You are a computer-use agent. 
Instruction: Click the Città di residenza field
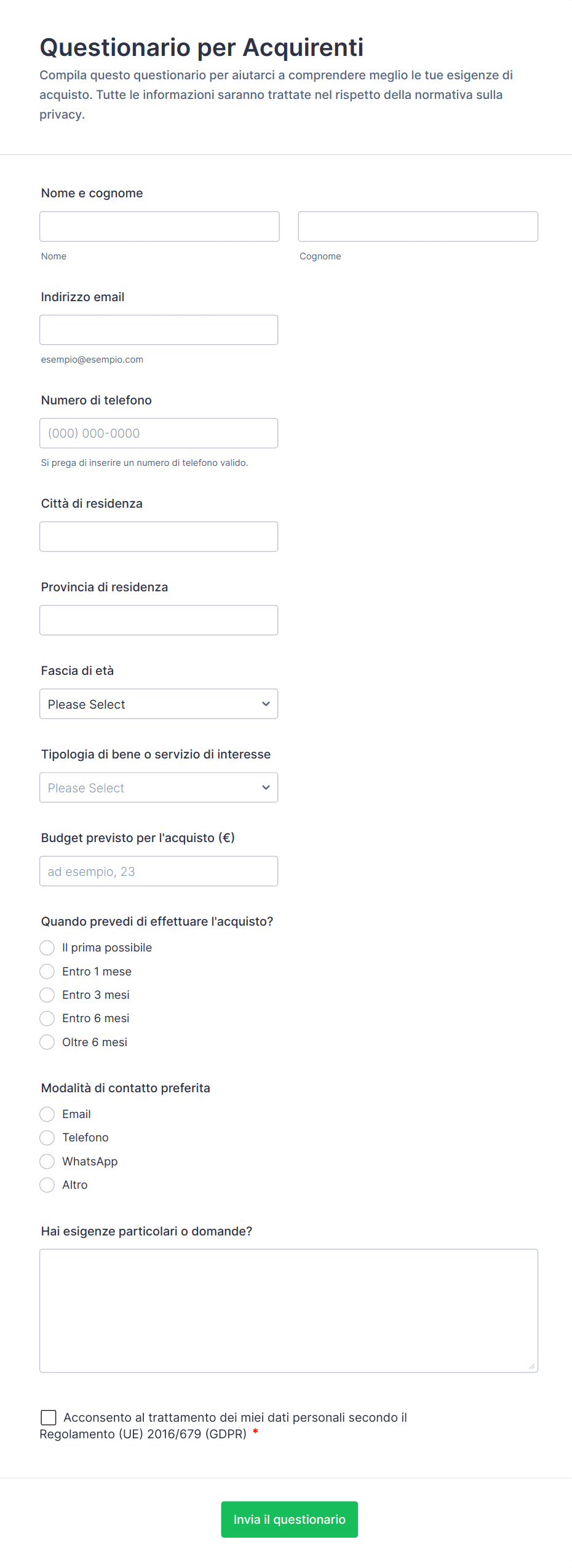(x=159, y=537)
